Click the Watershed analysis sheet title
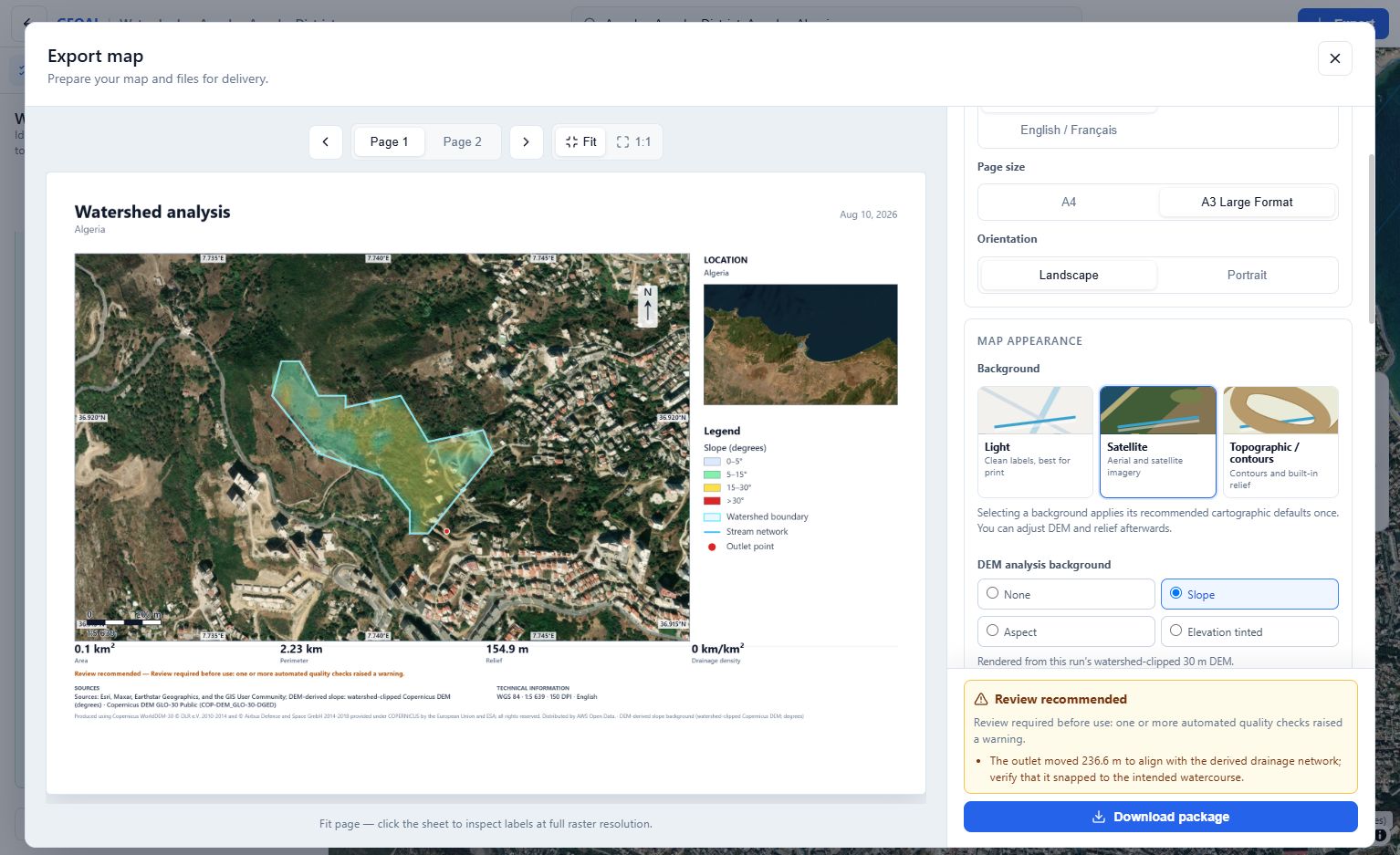The height and width of the screenshot is (855, 1400). (x=152, y=212)
